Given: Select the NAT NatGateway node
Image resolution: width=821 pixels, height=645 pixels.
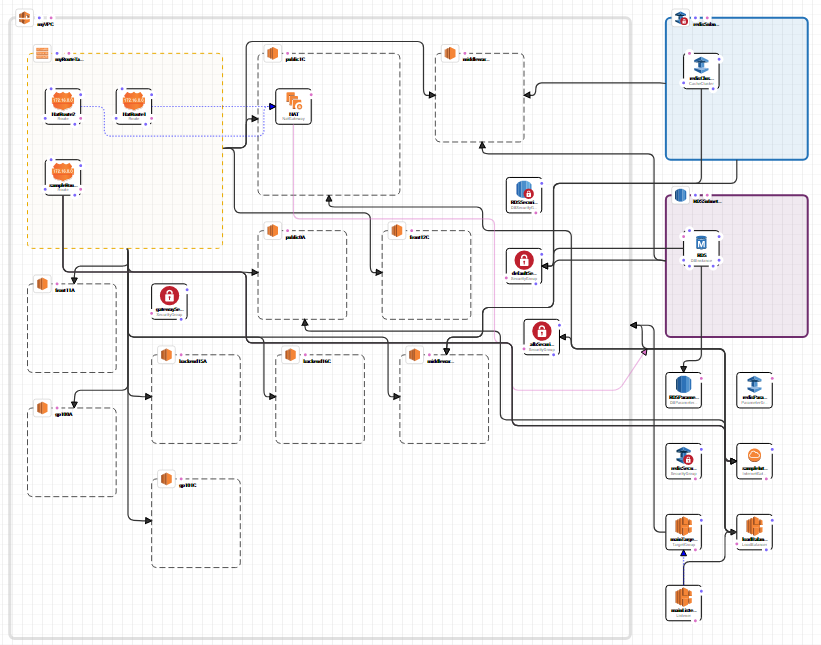Looking at the screenshot, I should (x=294, y=106).
